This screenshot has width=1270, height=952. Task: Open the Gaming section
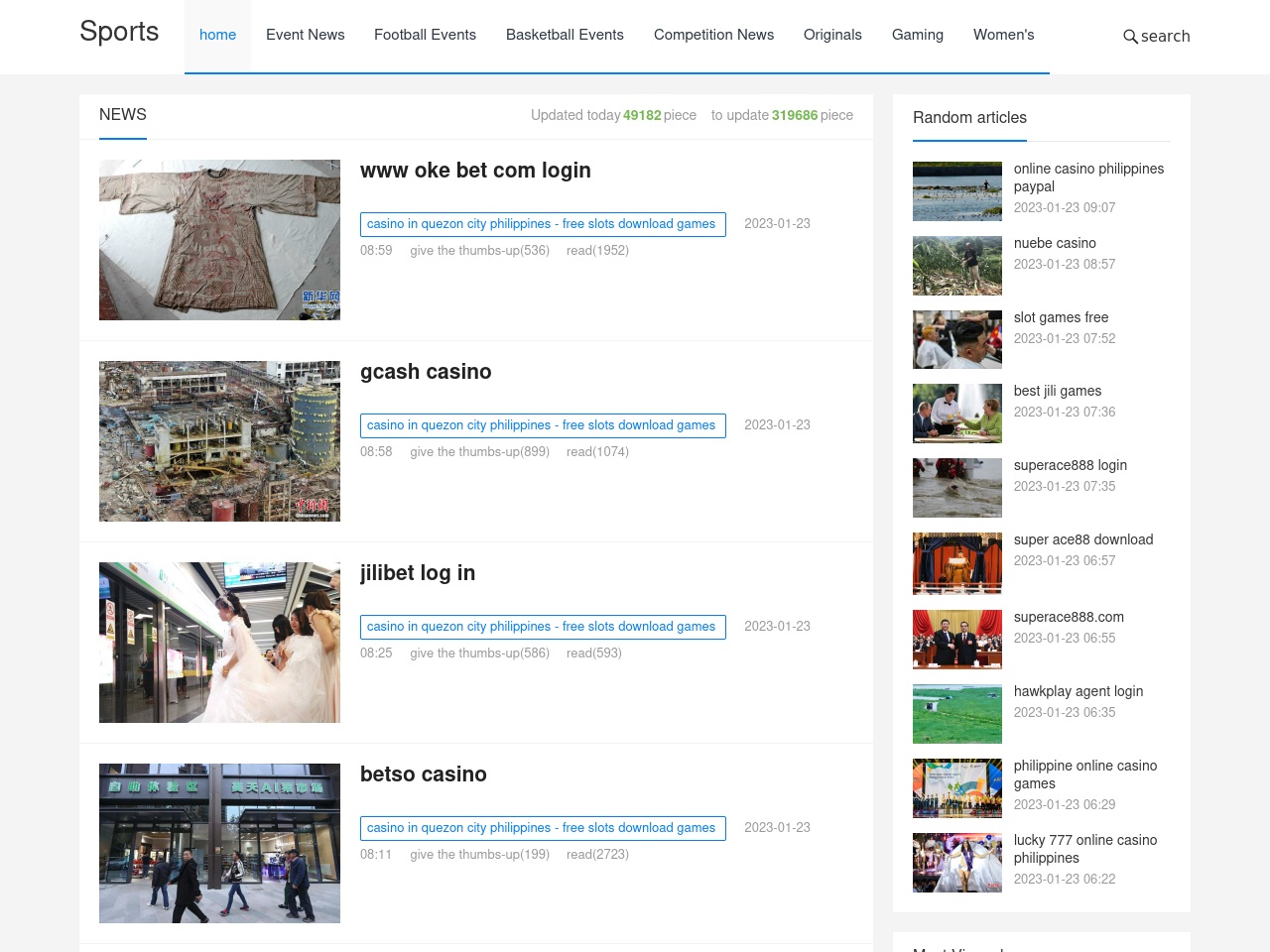coord(918,35)
